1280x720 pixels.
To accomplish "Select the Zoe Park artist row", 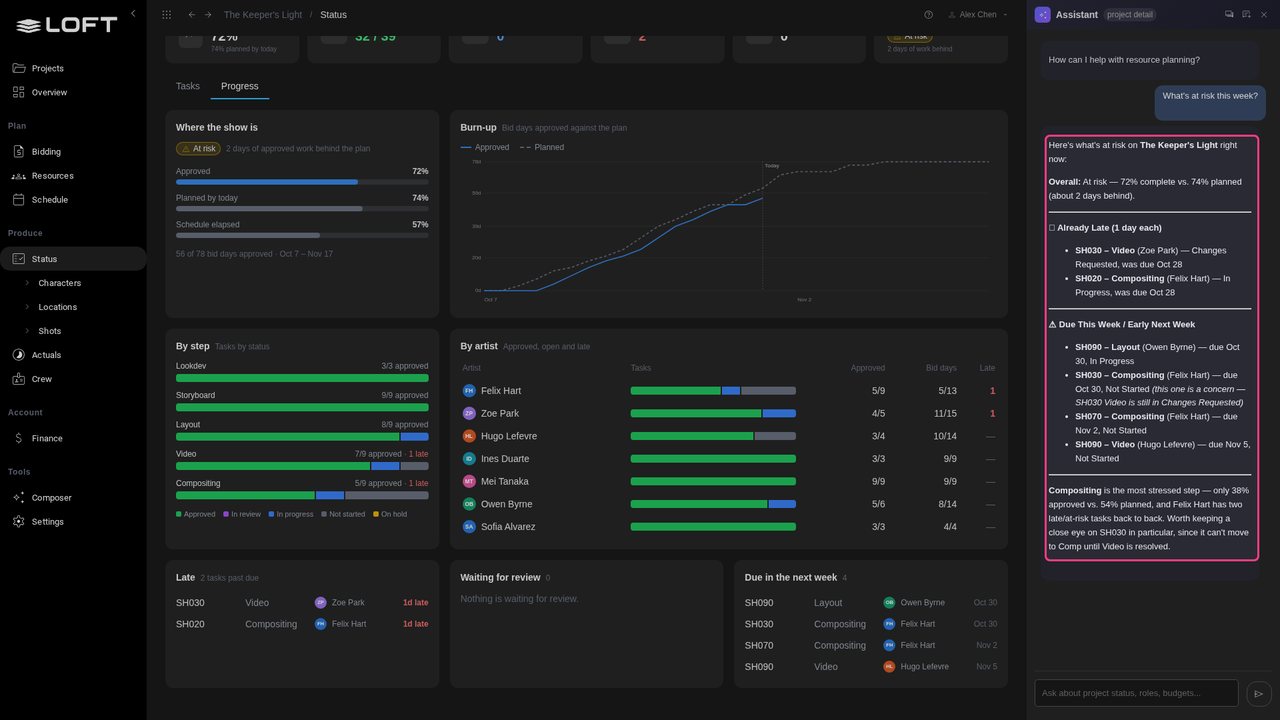I will 728,413.
